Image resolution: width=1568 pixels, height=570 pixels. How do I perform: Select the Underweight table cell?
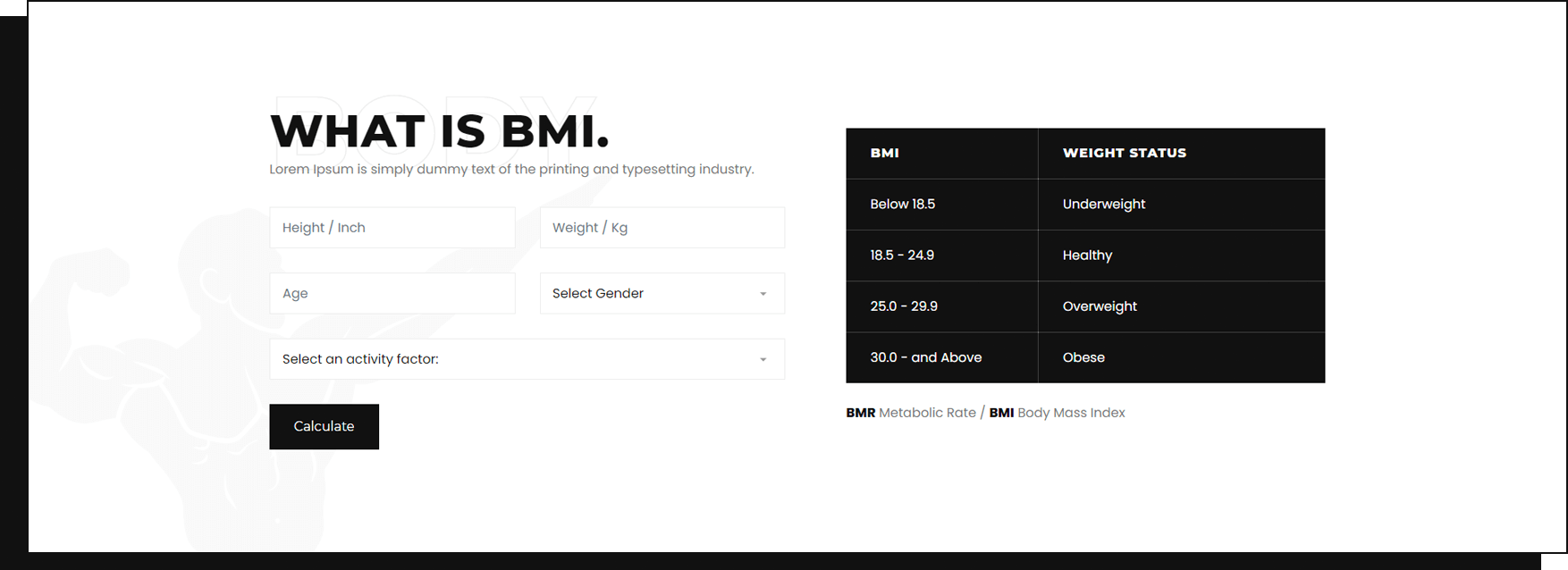coord(1182,205)
